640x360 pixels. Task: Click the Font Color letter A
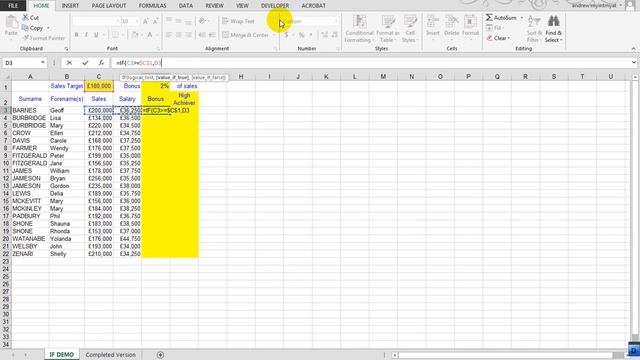tap(150, 35)
